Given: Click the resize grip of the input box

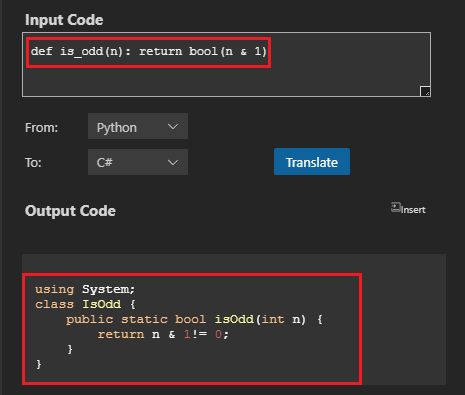Looking at the screenshot, I should click(x=425, y=91).
